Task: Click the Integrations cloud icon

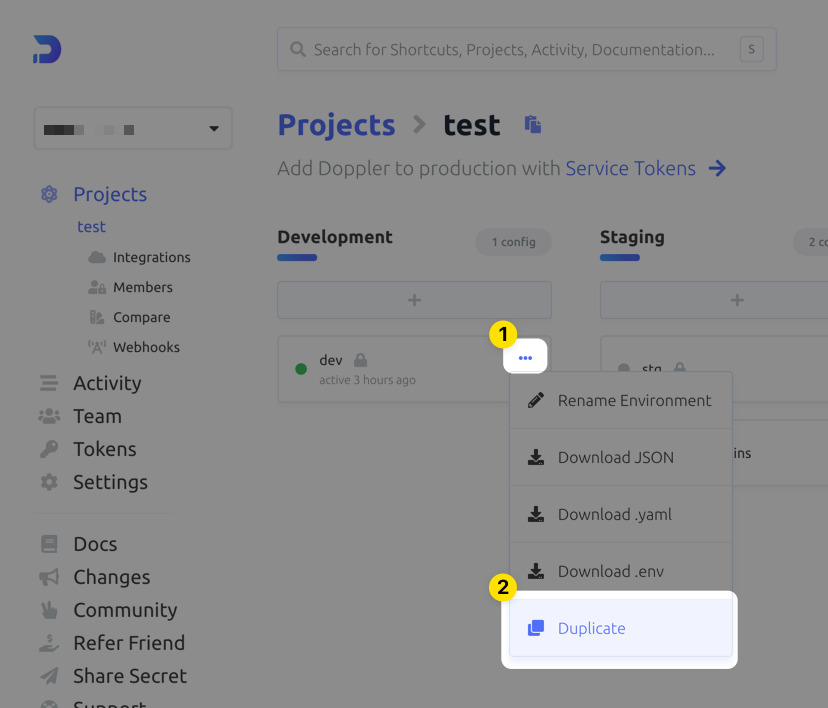Action: click(x=97, y=257)
